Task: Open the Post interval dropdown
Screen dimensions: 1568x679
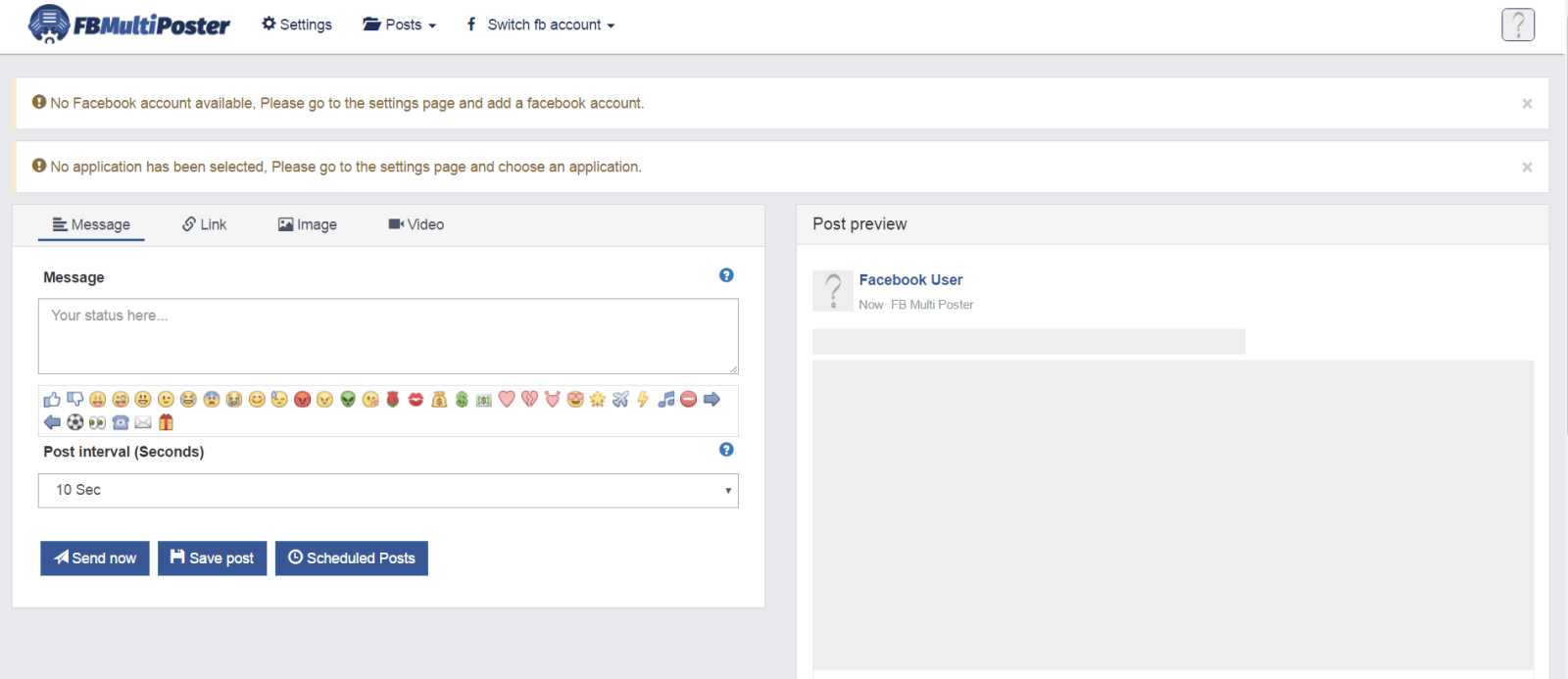Action: (388, 491)
